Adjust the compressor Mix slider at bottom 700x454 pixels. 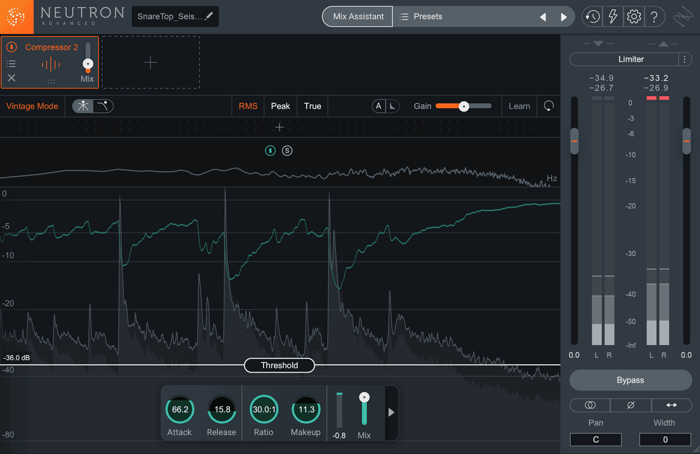(x=364, y=397)
